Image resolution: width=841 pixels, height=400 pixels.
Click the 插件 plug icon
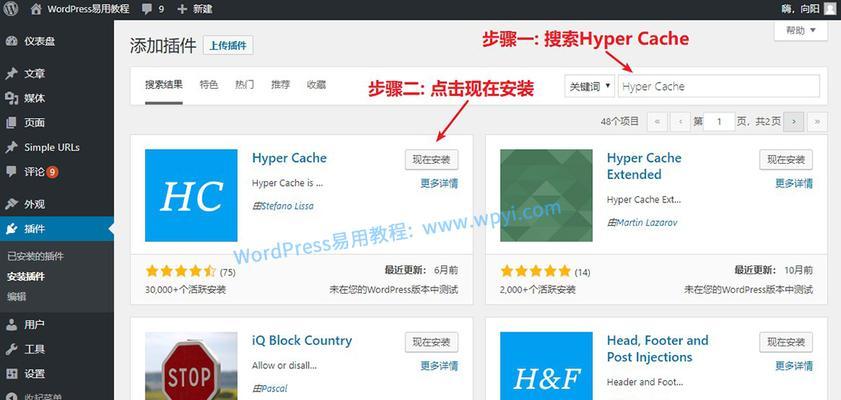tap(11, 229)
